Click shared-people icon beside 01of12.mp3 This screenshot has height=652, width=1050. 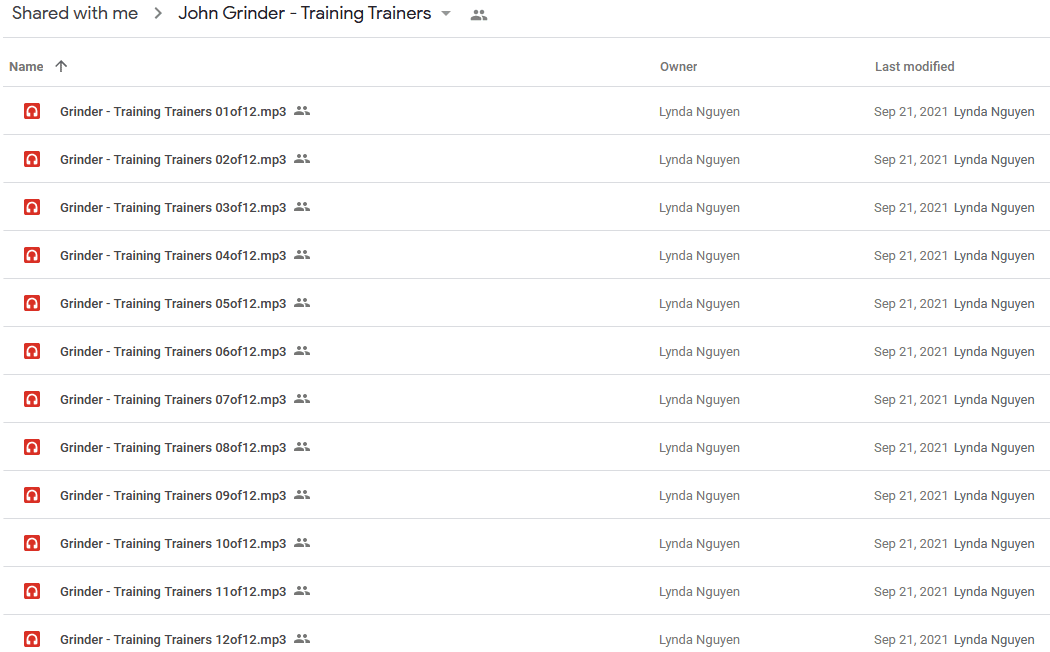click(x=302, y=110)
